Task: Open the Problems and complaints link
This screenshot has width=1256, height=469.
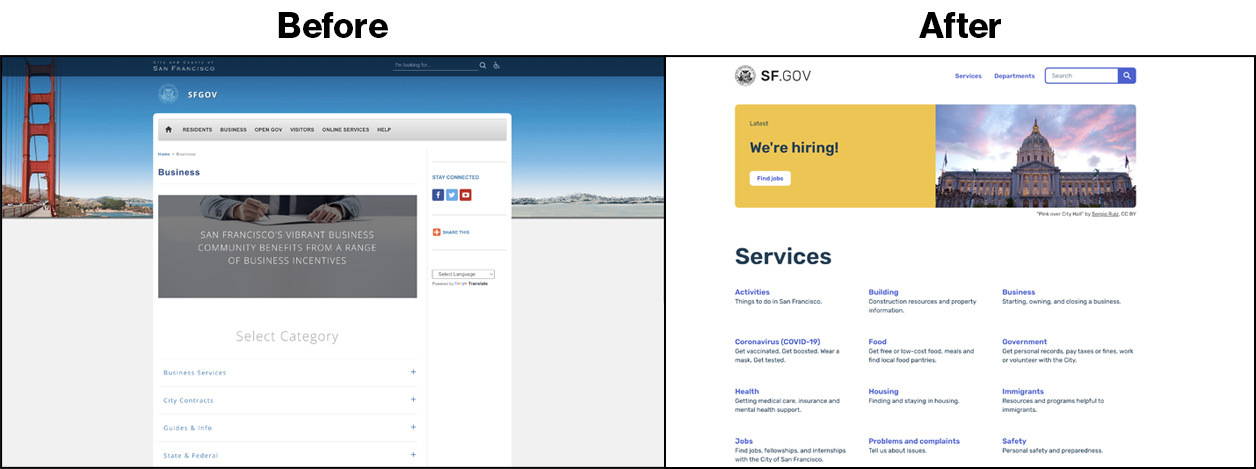Action: pyautogui.click(x=914, y=441)
